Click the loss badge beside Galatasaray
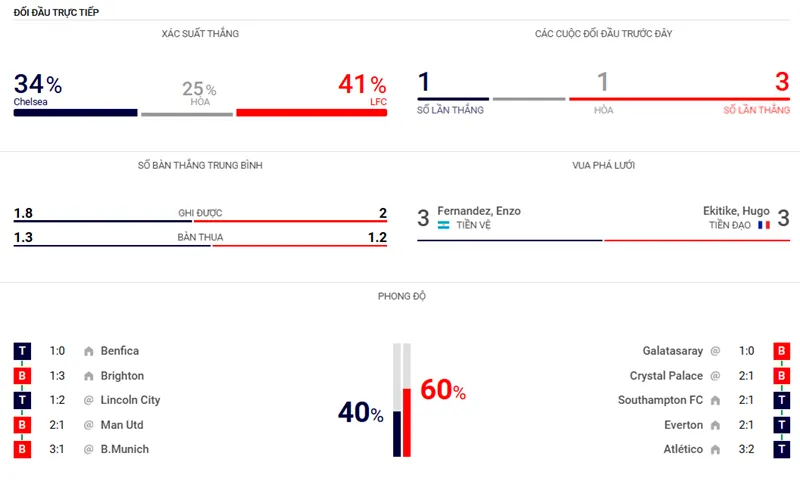The width and height of the screenshot is (800, 481). [x=779, y=351]
